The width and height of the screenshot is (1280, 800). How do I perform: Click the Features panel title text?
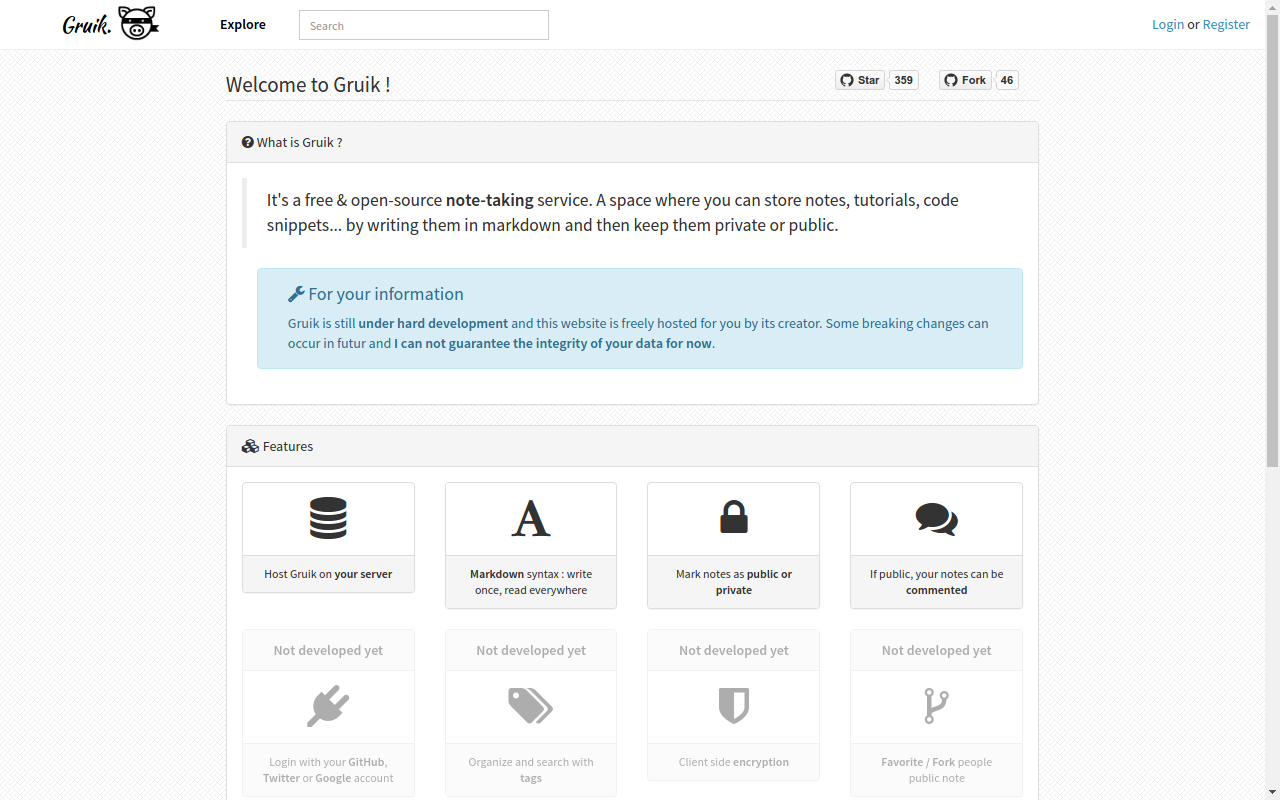click(288, 446)
